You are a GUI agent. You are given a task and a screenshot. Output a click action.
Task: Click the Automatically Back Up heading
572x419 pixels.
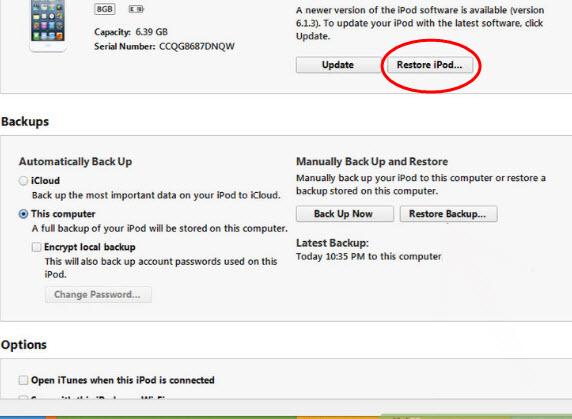[76, 162]
